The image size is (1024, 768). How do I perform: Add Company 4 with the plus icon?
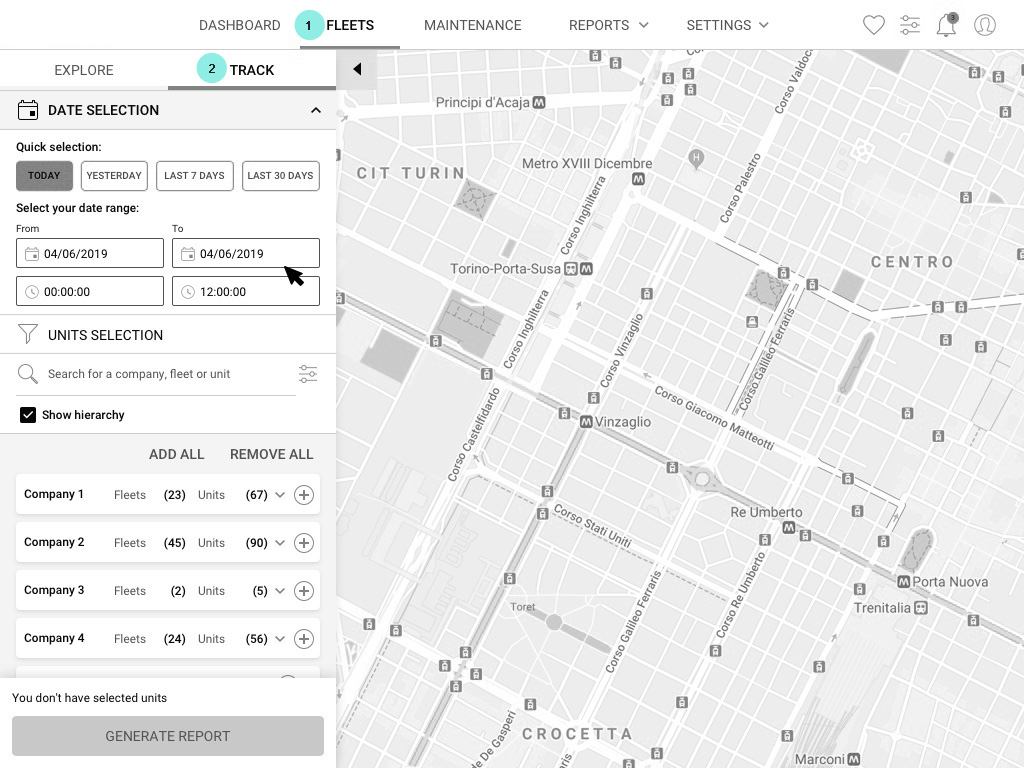304,639
